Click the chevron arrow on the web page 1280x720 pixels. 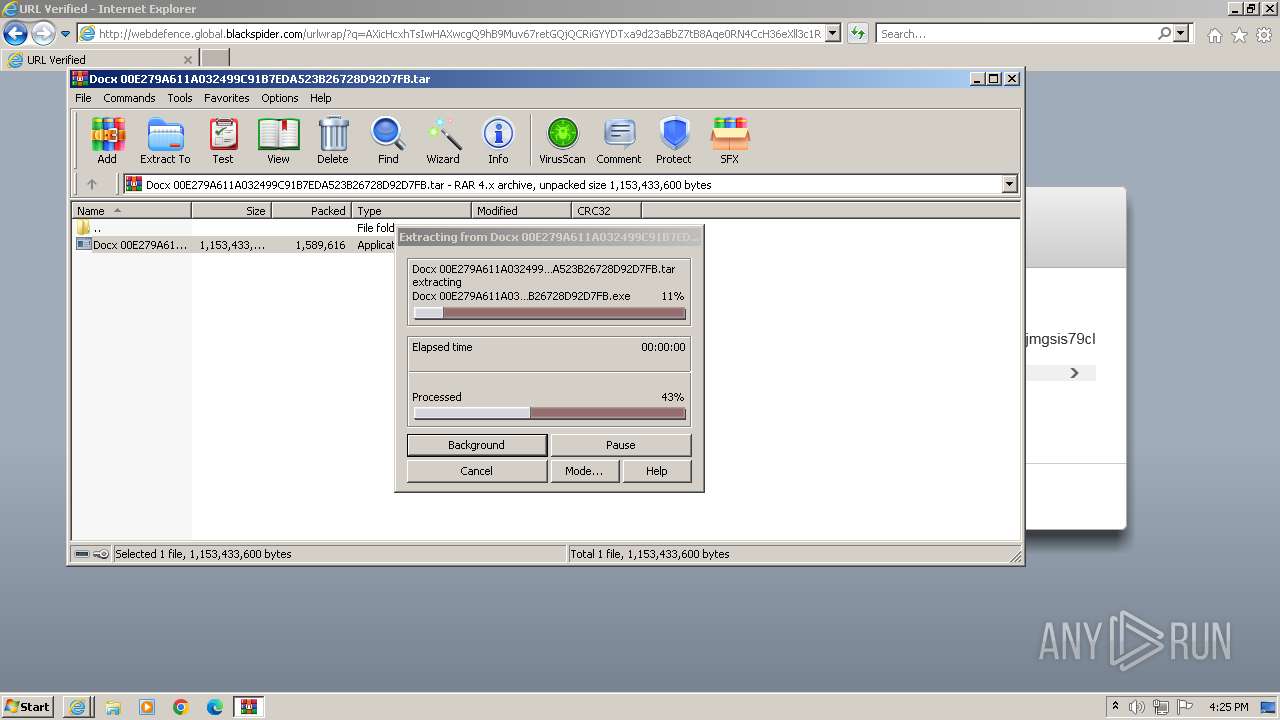point(1074,373)
